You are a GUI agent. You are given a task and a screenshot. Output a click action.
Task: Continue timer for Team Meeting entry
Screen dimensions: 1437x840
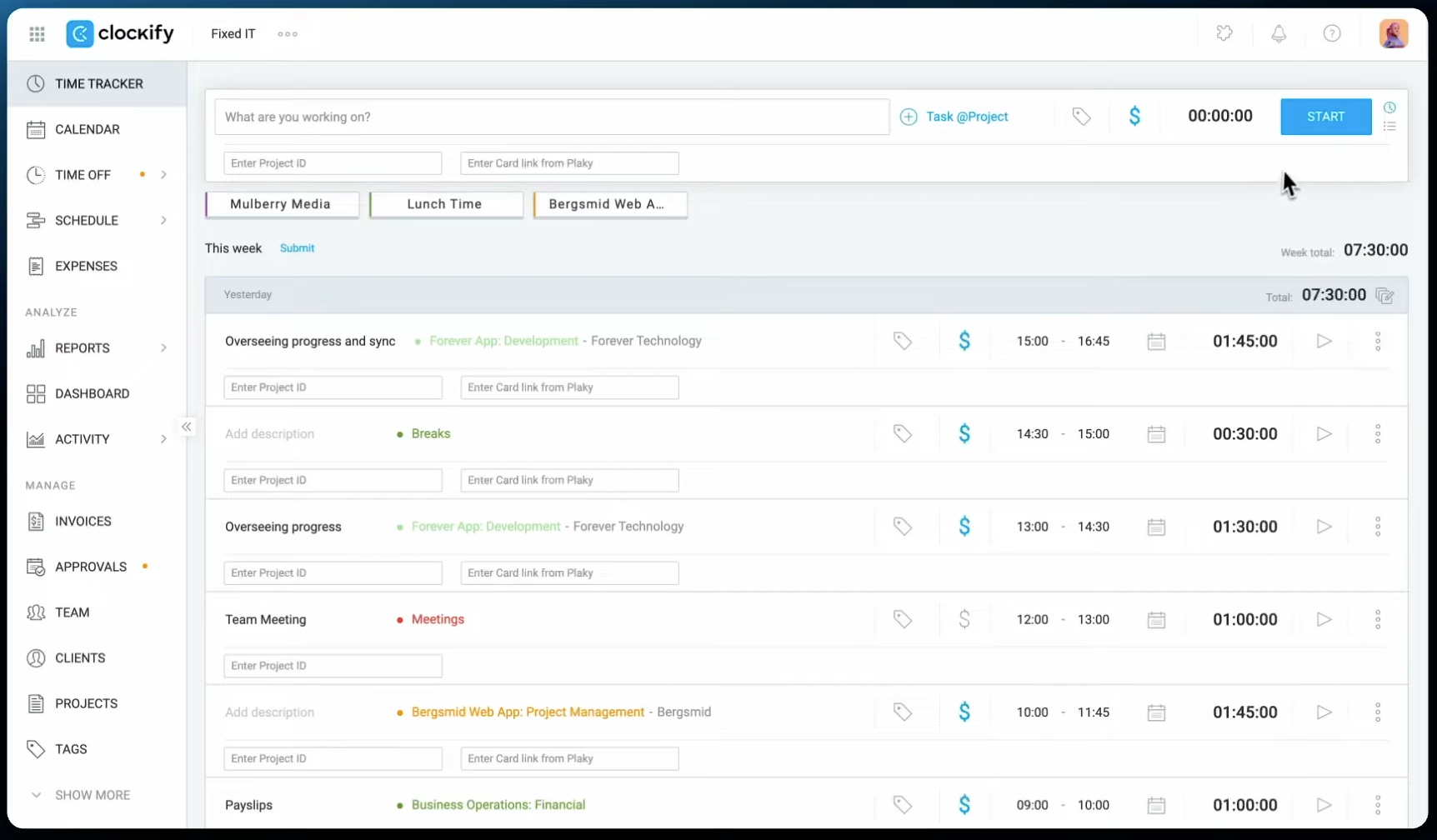1324,619
